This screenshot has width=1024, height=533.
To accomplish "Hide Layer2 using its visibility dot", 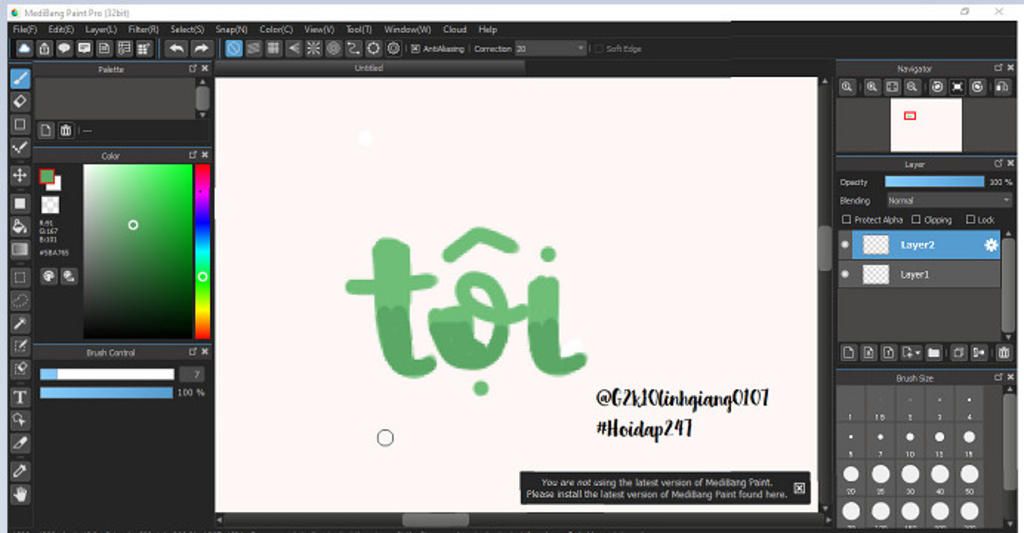I will point(845,245).
